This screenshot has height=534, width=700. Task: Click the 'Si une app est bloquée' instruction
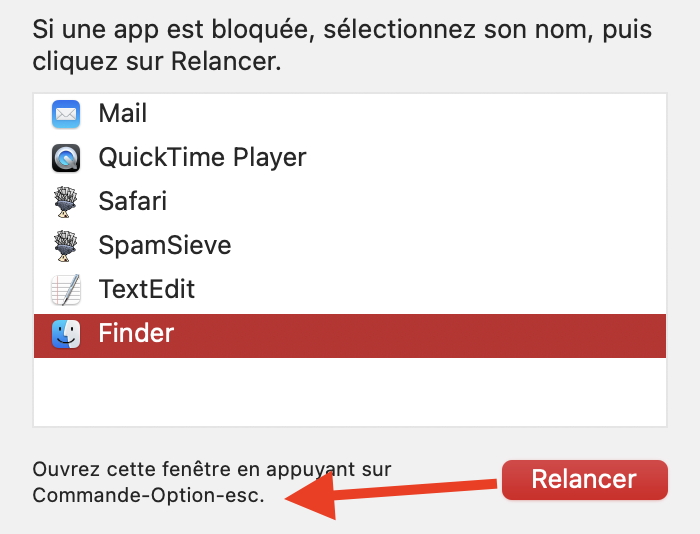click(169, 28)
